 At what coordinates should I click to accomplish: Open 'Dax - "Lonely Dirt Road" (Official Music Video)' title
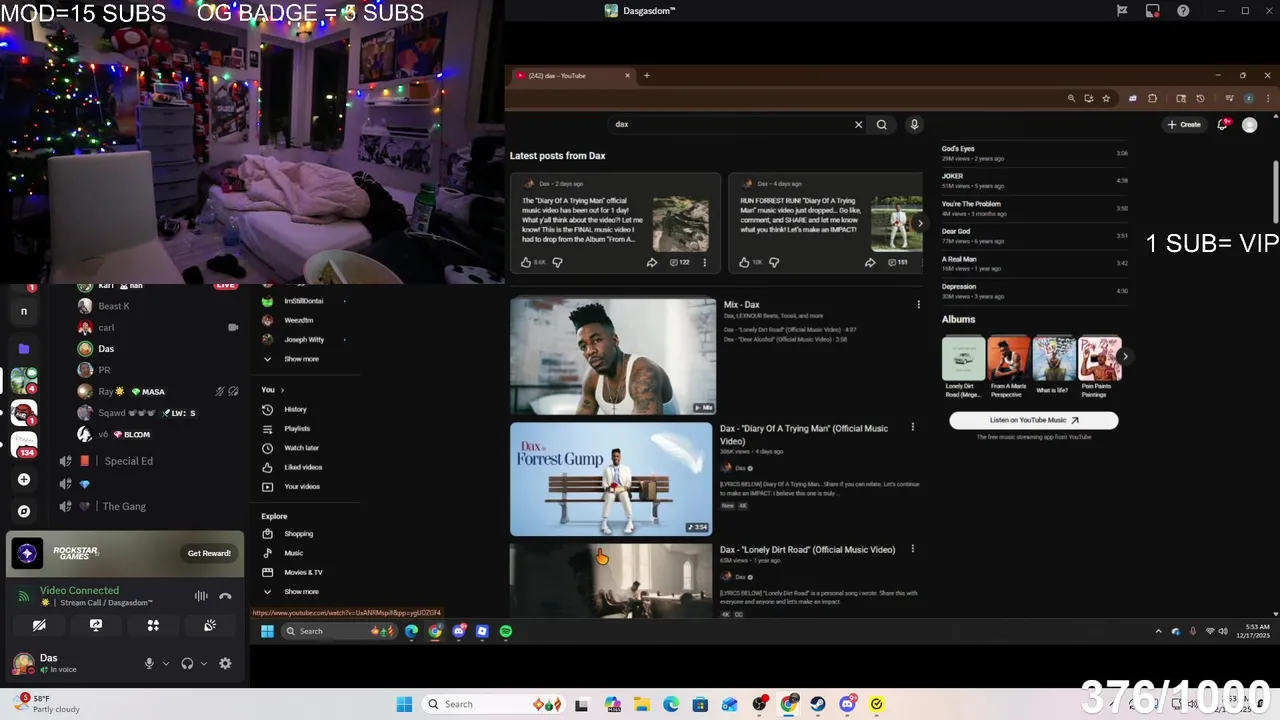click(x=807, y=549)
